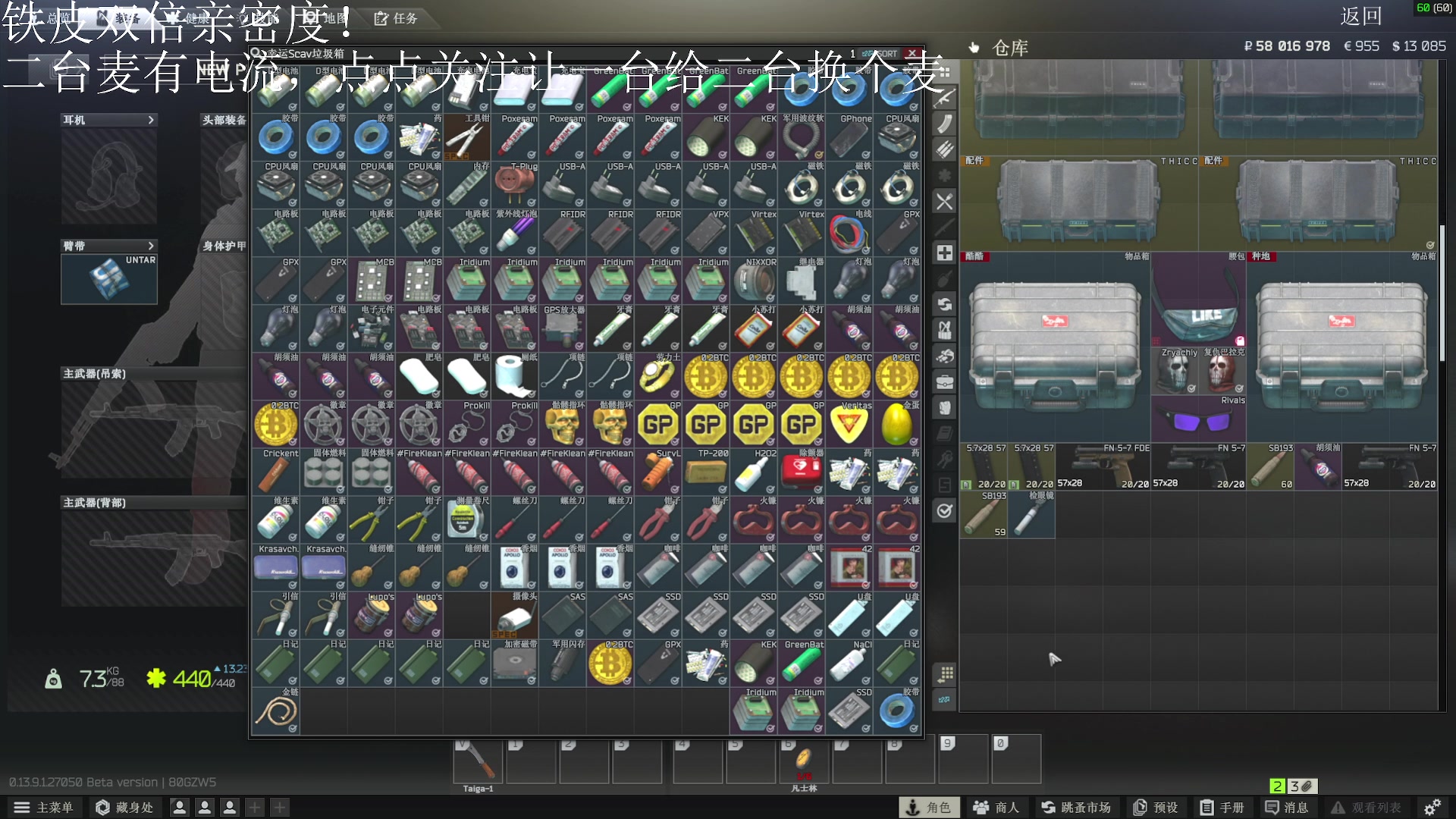Select FN 5-7 FDE pistol in stash
This screenshot has width=1456, height=819.
pos(1103,467)
